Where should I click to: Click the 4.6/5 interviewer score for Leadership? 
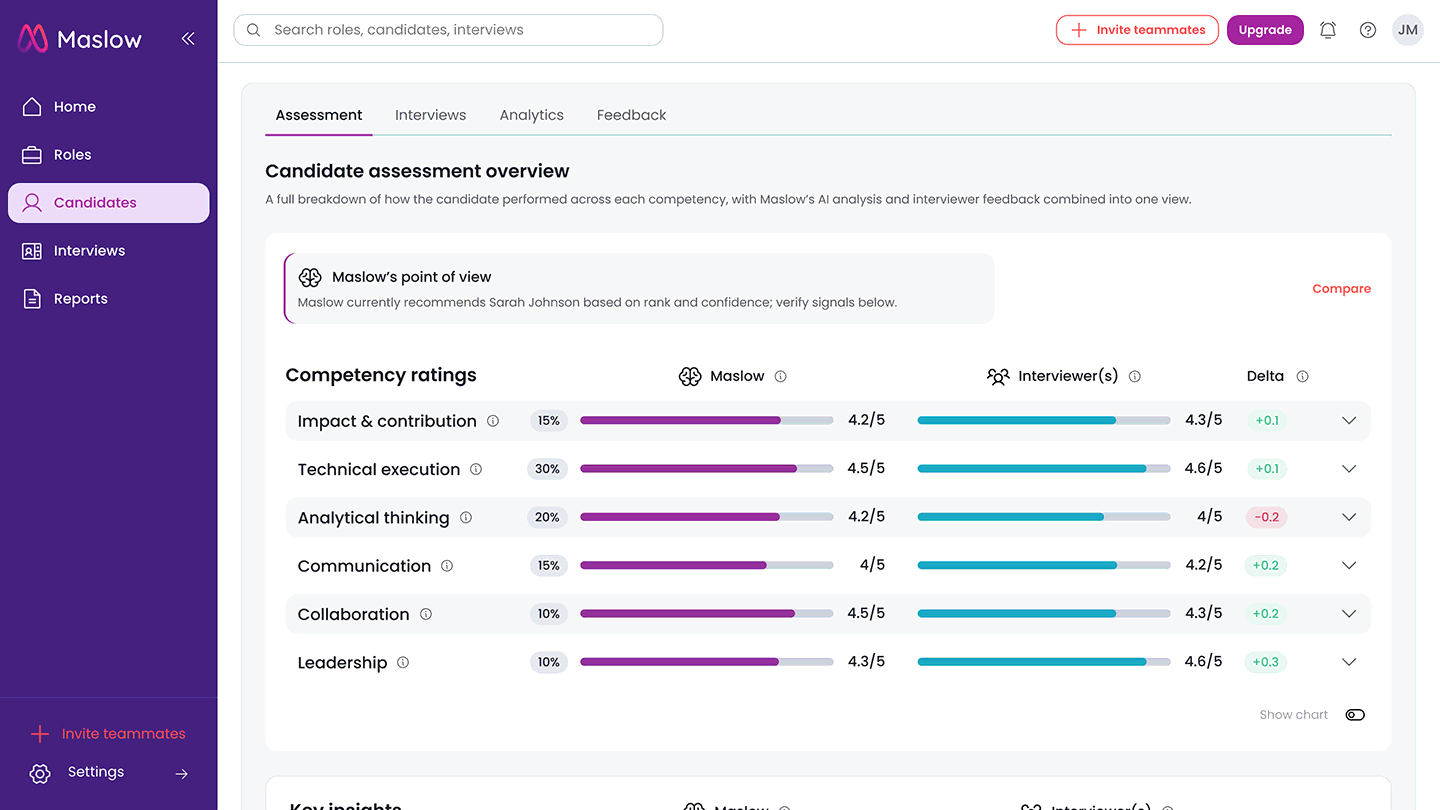(1203, 662)
